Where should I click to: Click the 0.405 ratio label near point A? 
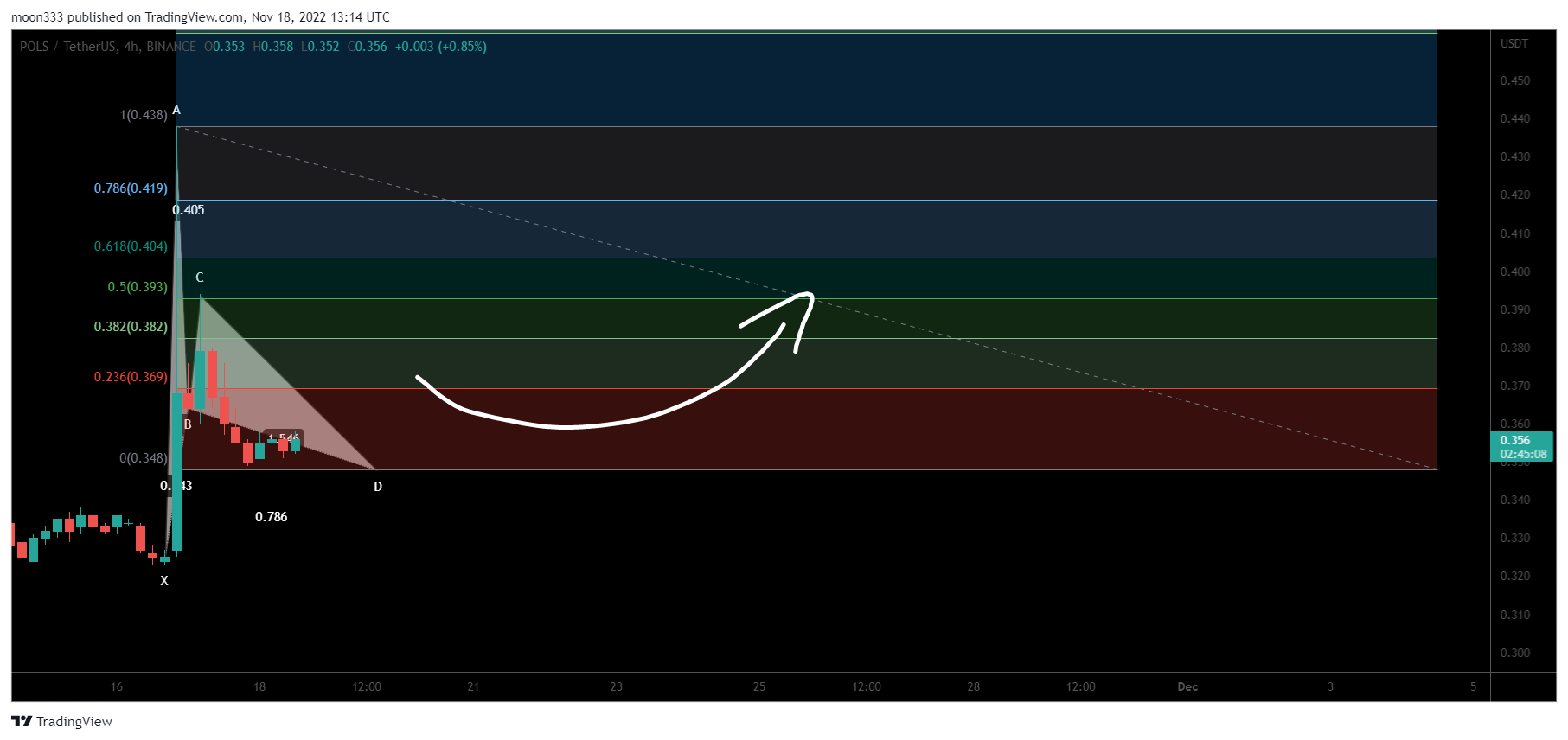point(189,210)
